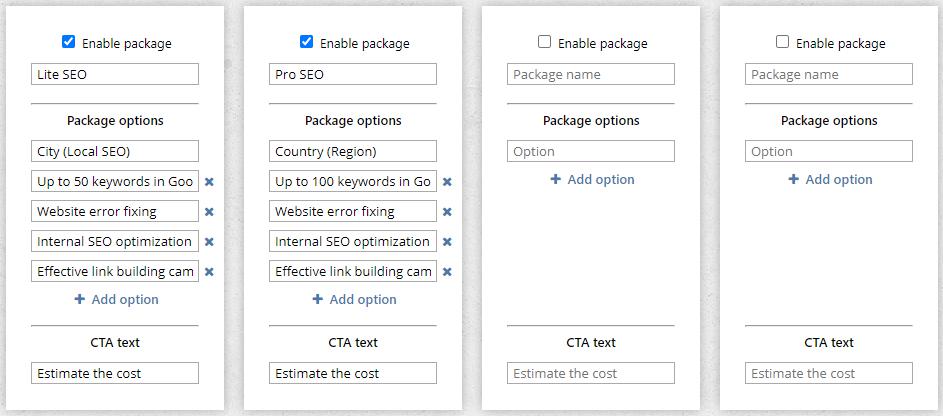Edit the 'Lite SEO' package name field
943x416 pixels.
coord(114,74)
